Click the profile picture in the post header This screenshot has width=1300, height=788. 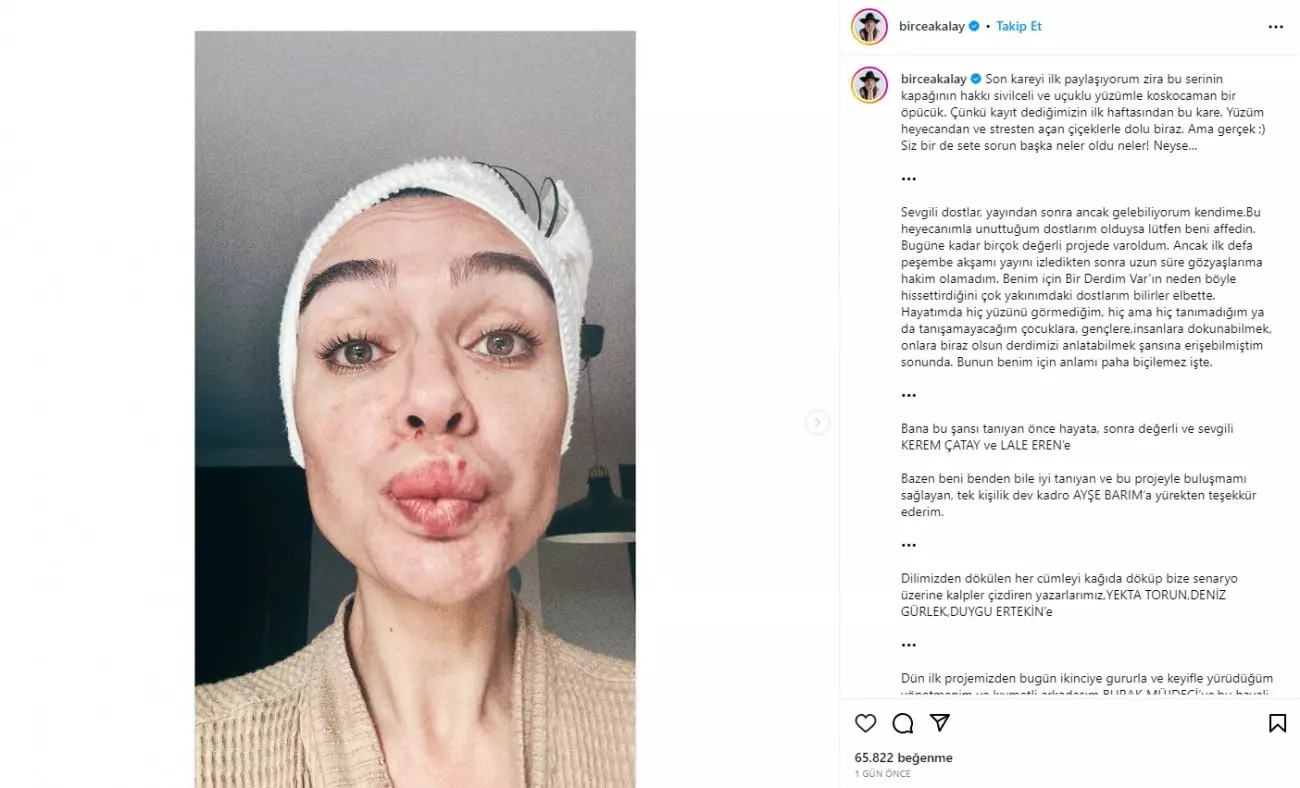pyautogui.click(x=869, y=25)
